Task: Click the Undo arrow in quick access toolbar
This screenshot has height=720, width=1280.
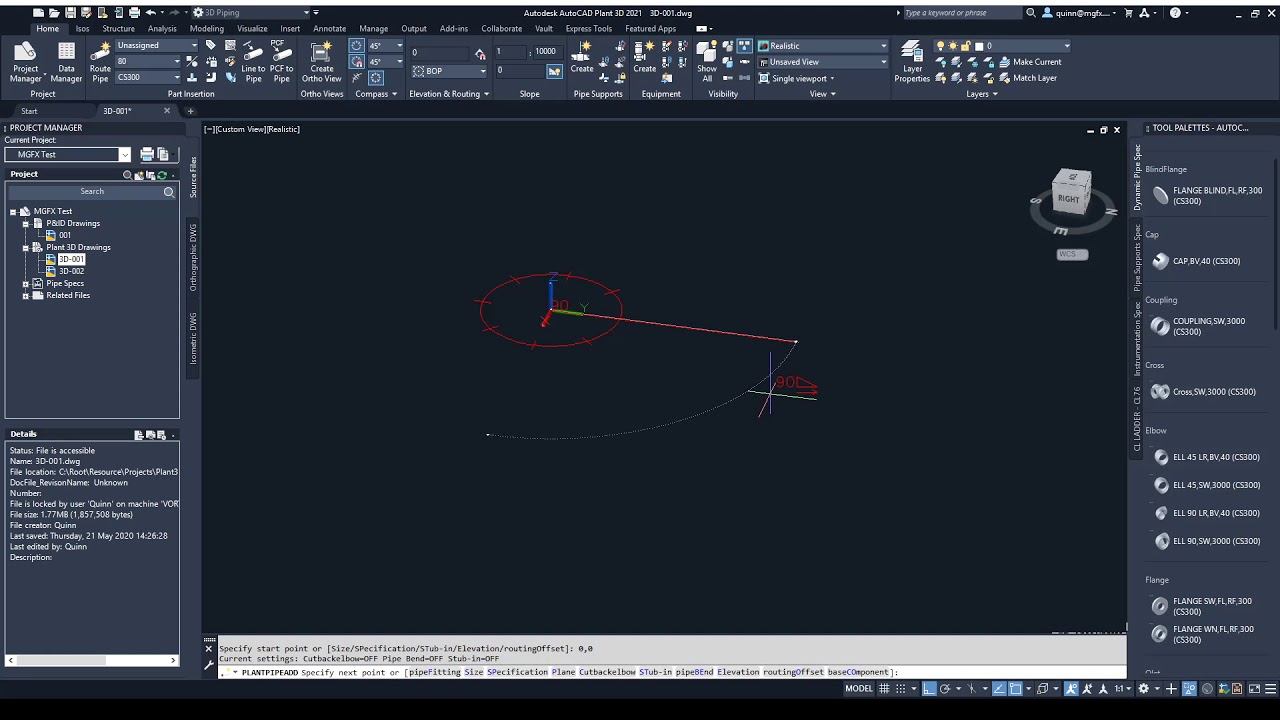Action: tap(150, 13)
